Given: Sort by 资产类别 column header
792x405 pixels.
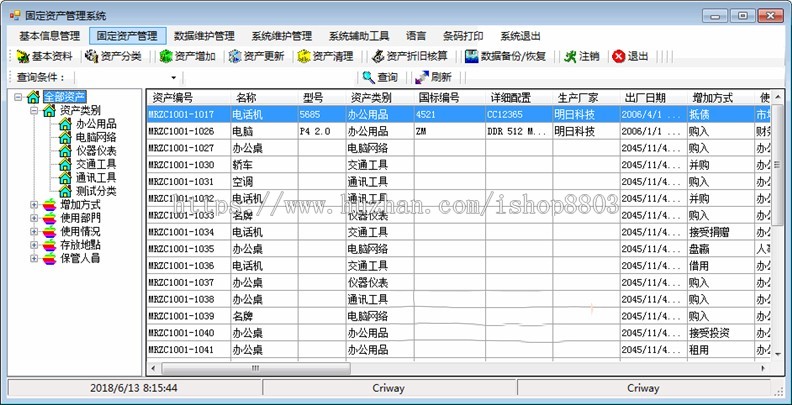Looking at the screenshot, I should [380, 97].
